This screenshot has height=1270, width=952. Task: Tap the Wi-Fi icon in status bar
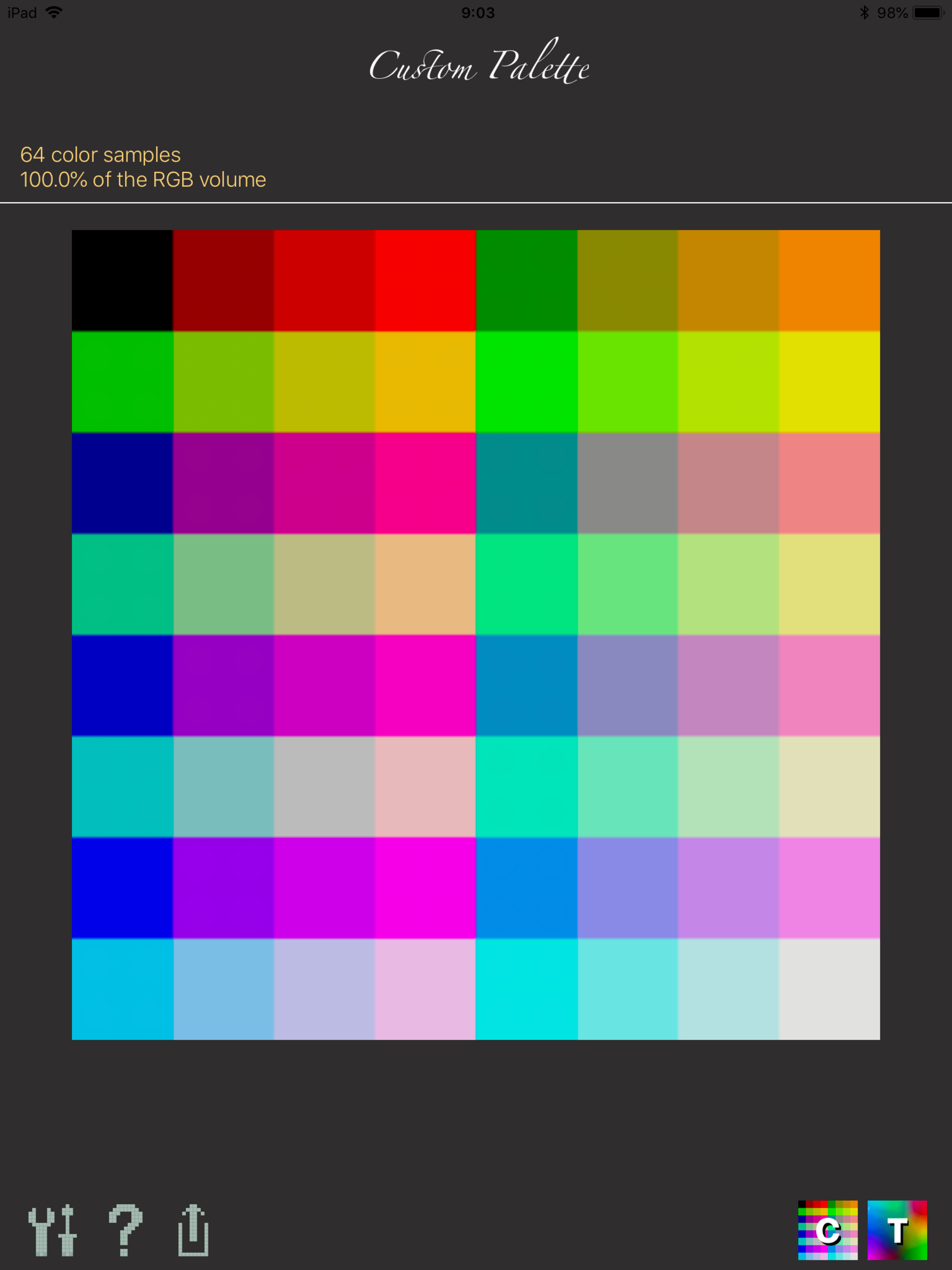(x=54, y=13)
